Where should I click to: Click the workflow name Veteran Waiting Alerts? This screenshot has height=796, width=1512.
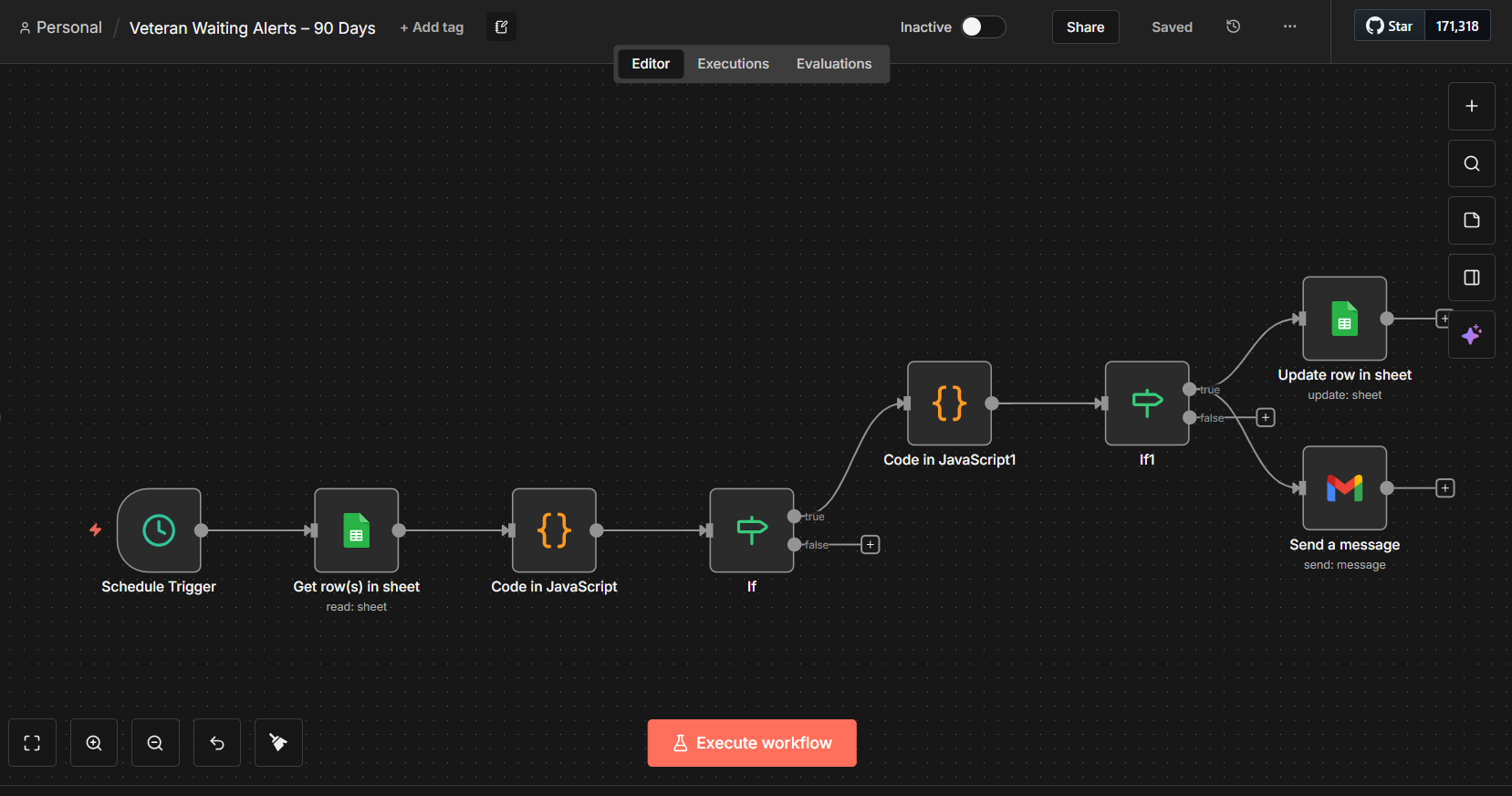point(252,28)
